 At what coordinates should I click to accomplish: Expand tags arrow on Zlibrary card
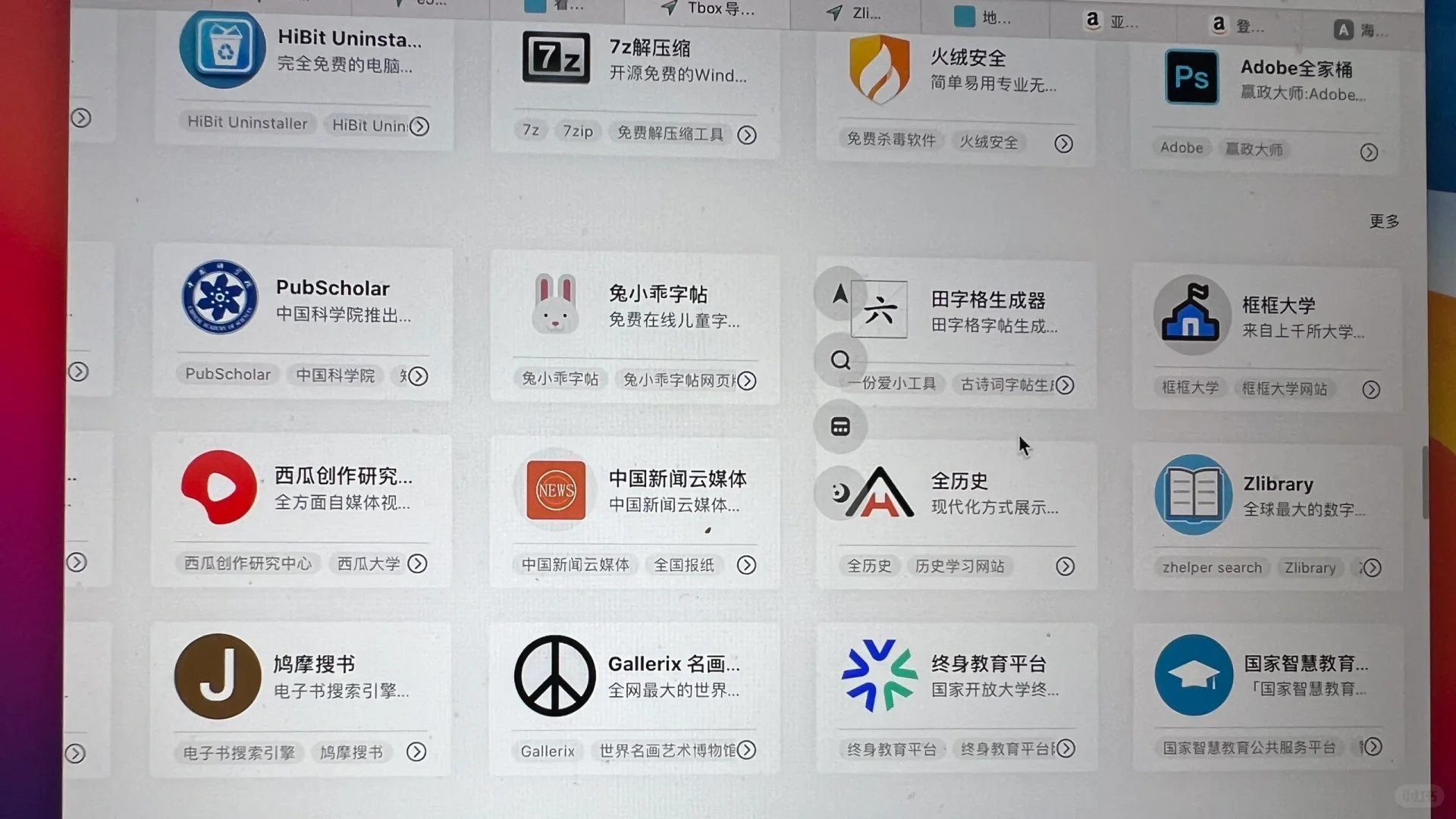[1372, 568]
